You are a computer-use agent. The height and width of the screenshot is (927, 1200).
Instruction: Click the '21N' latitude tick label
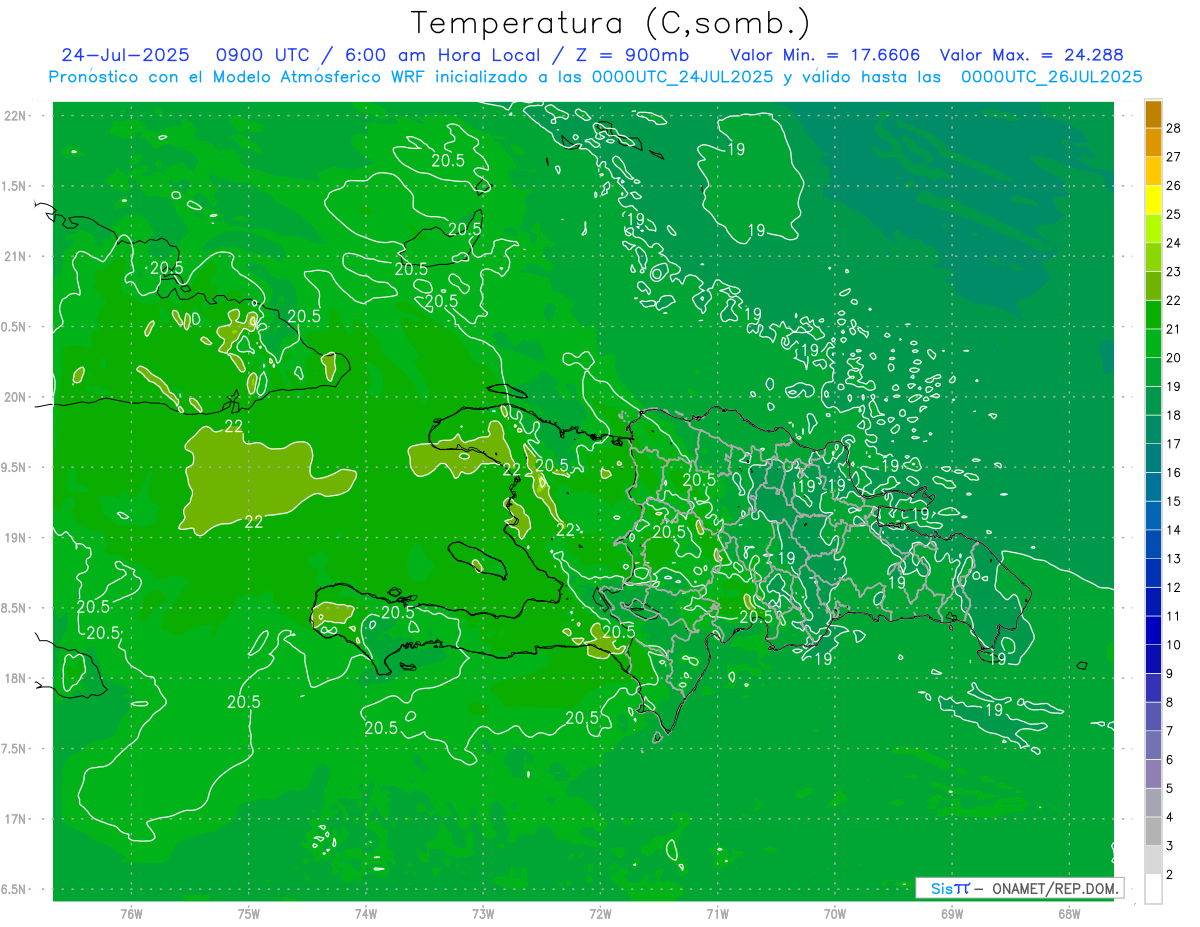pos(14,256)
